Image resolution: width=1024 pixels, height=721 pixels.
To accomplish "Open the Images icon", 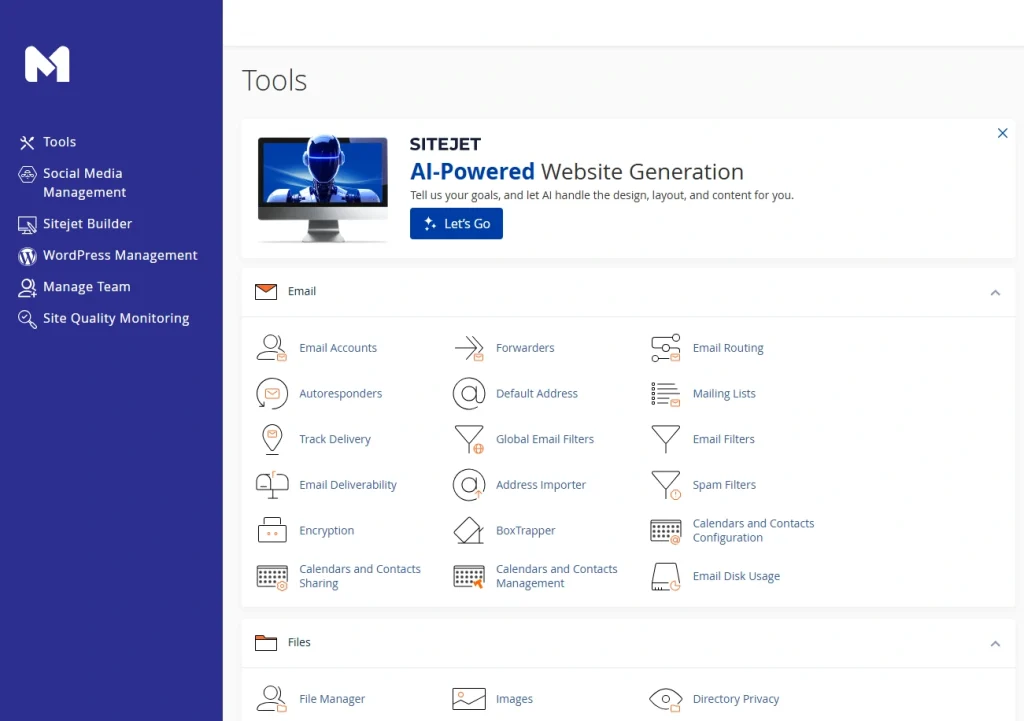I will point(469,699).
